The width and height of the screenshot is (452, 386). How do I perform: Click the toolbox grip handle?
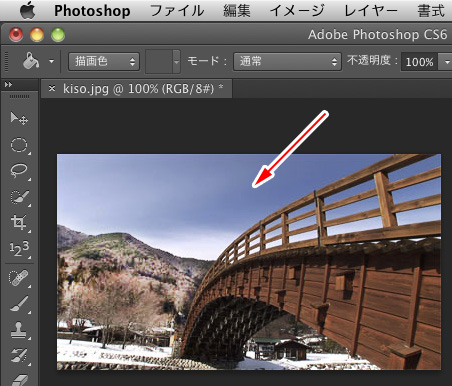[19, 97]
